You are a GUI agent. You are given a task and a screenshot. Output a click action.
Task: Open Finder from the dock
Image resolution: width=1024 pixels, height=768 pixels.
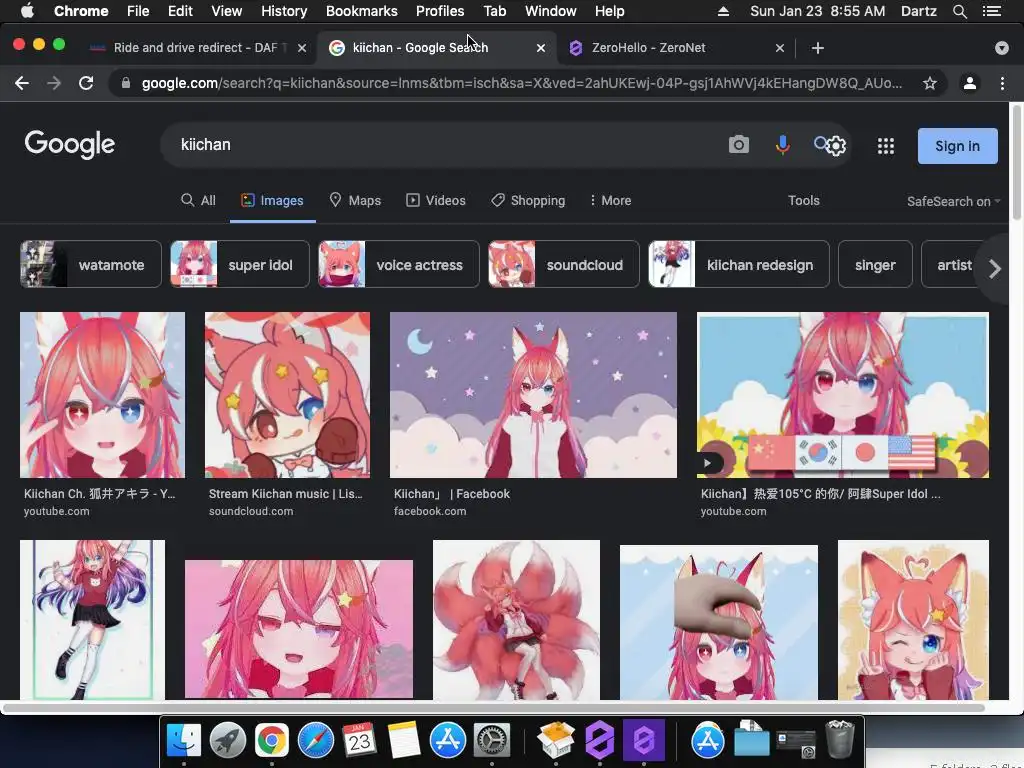[x=184, y=740]
